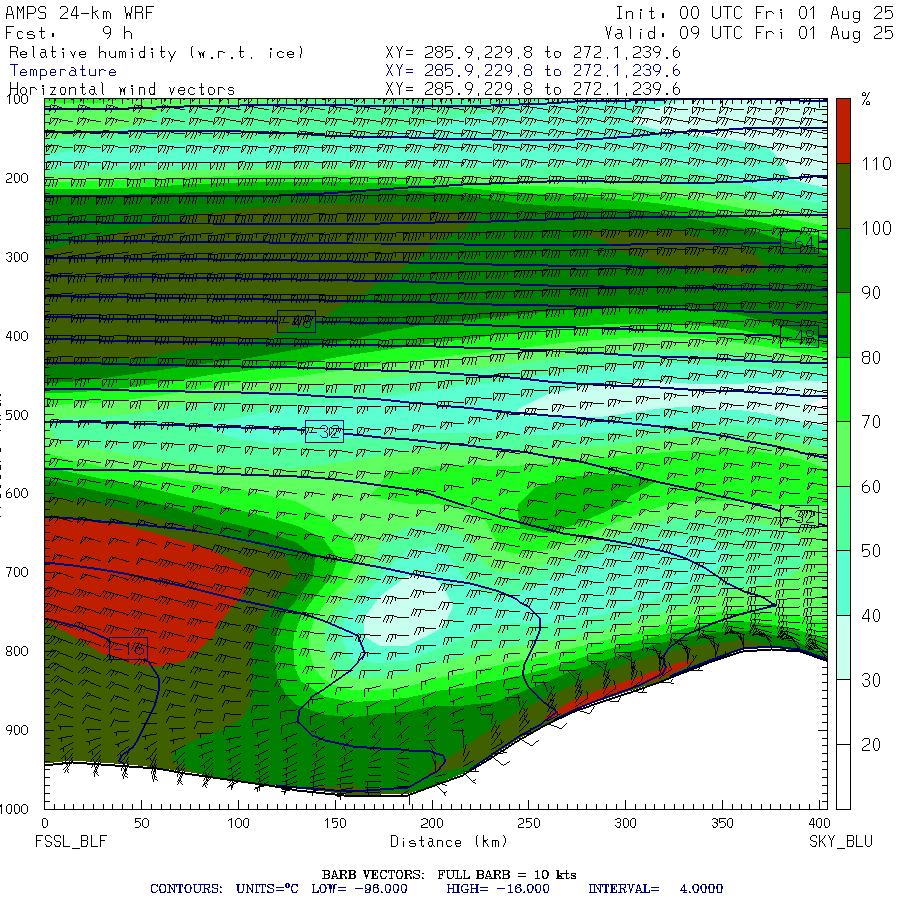The height and width of the screenshot is (900, 900).
Task: Click the '-32' contour label near 500 hPa
Action: 324,432
